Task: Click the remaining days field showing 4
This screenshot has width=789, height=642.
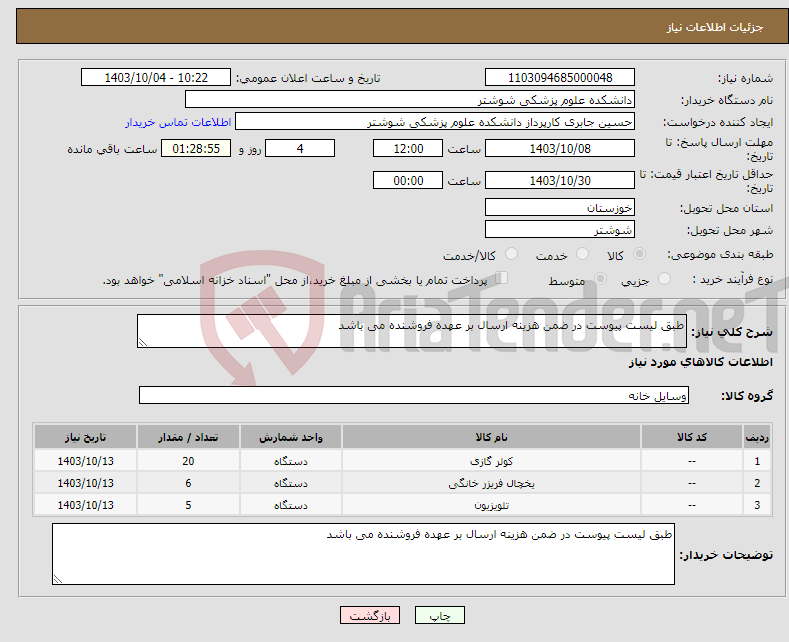Action: (300, 148)
